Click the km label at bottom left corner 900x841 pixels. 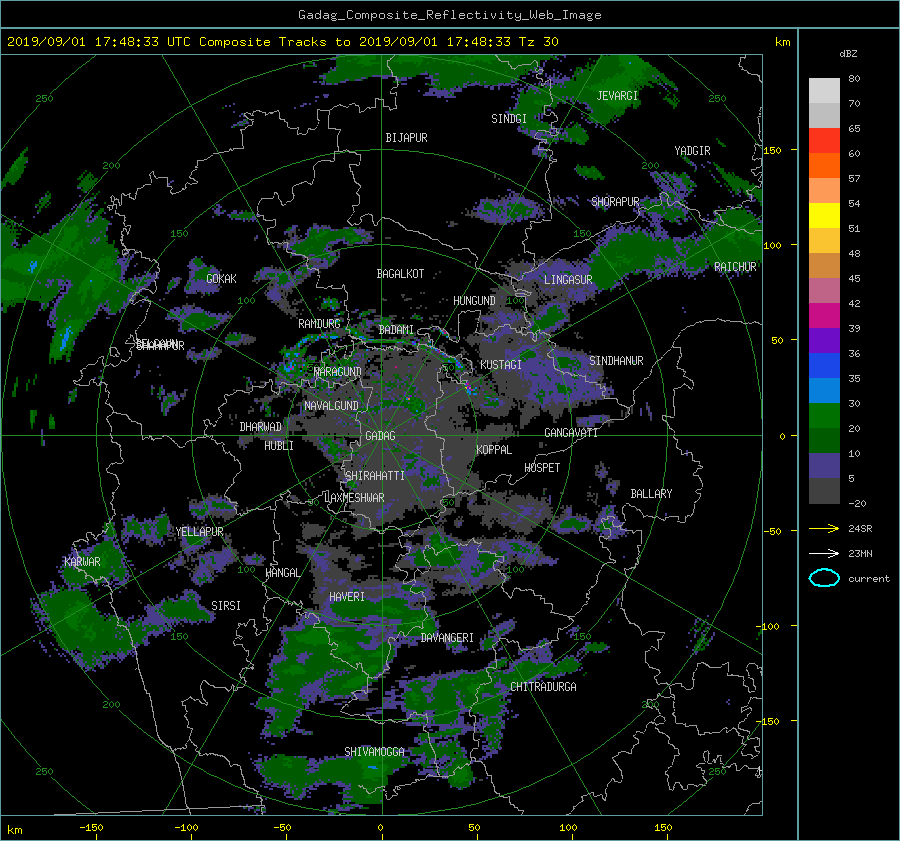point(14,830)
